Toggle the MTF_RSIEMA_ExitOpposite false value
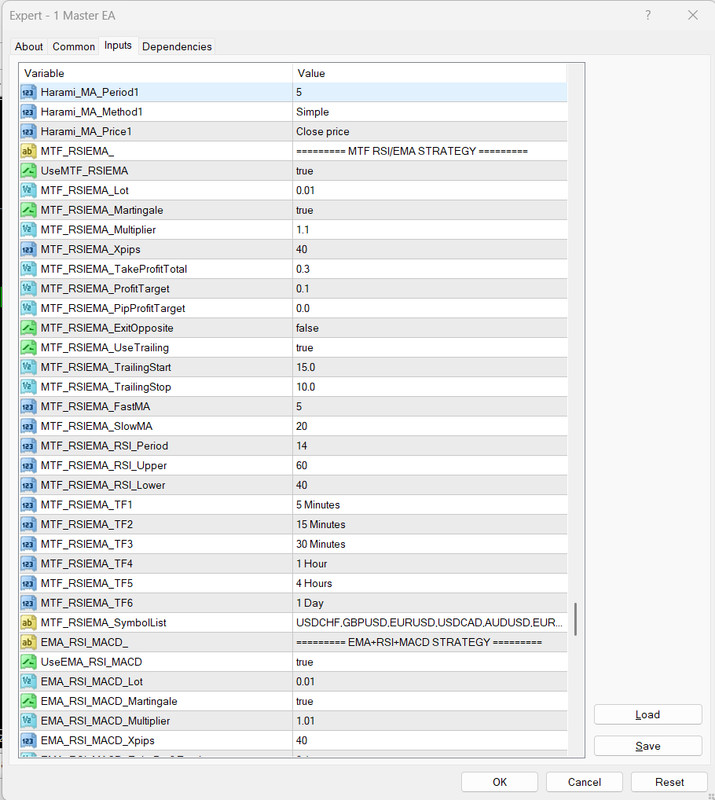The image size is (715, 800). 430,328
